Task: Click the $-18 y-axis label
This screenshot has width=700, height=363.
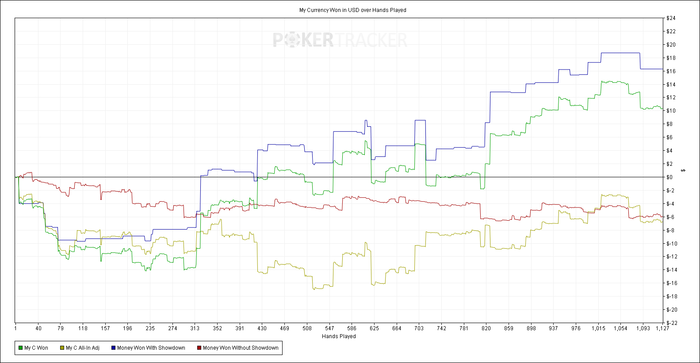Action: [672, 296]
